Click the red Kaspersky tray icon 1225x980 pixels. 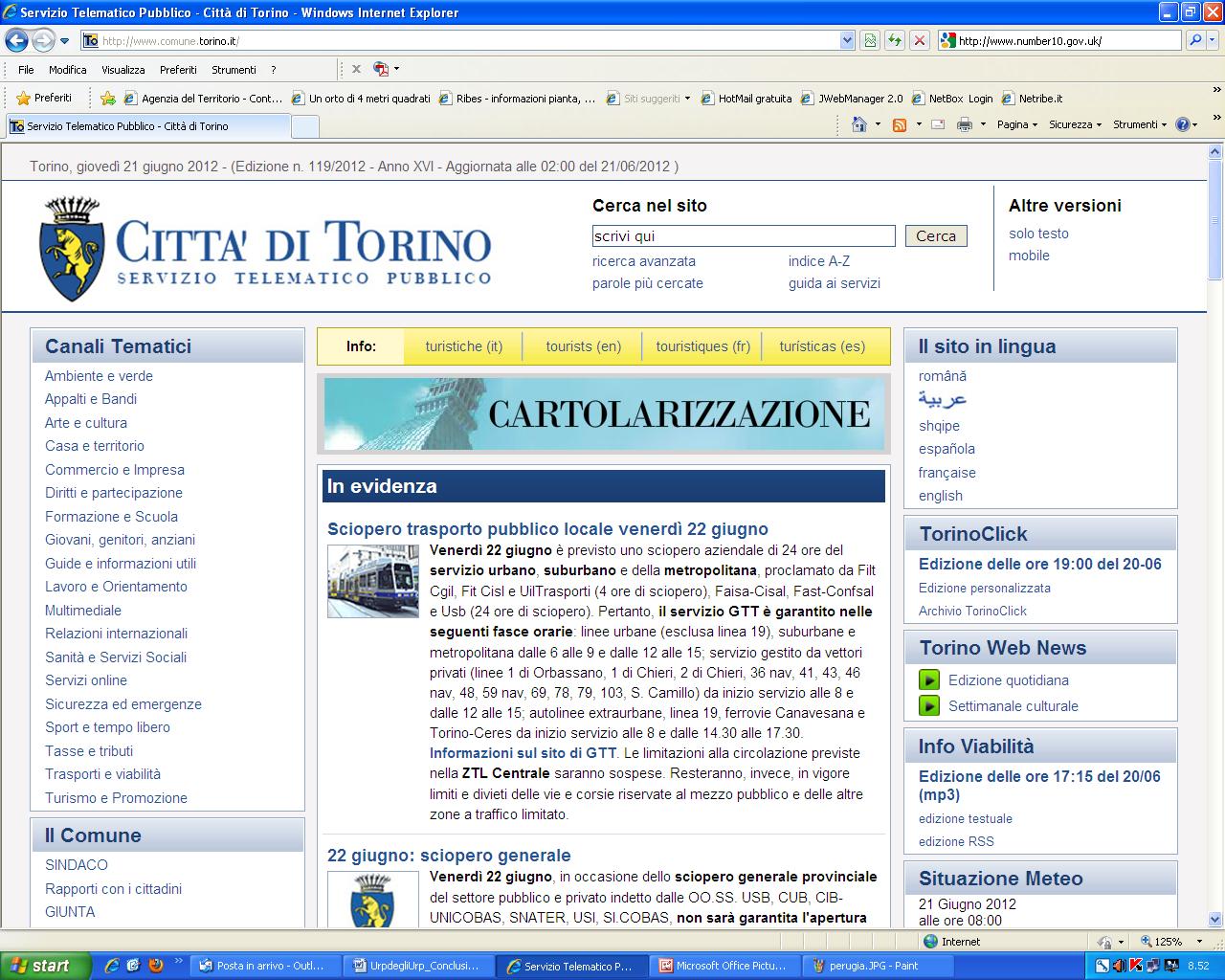point(1136,966)
